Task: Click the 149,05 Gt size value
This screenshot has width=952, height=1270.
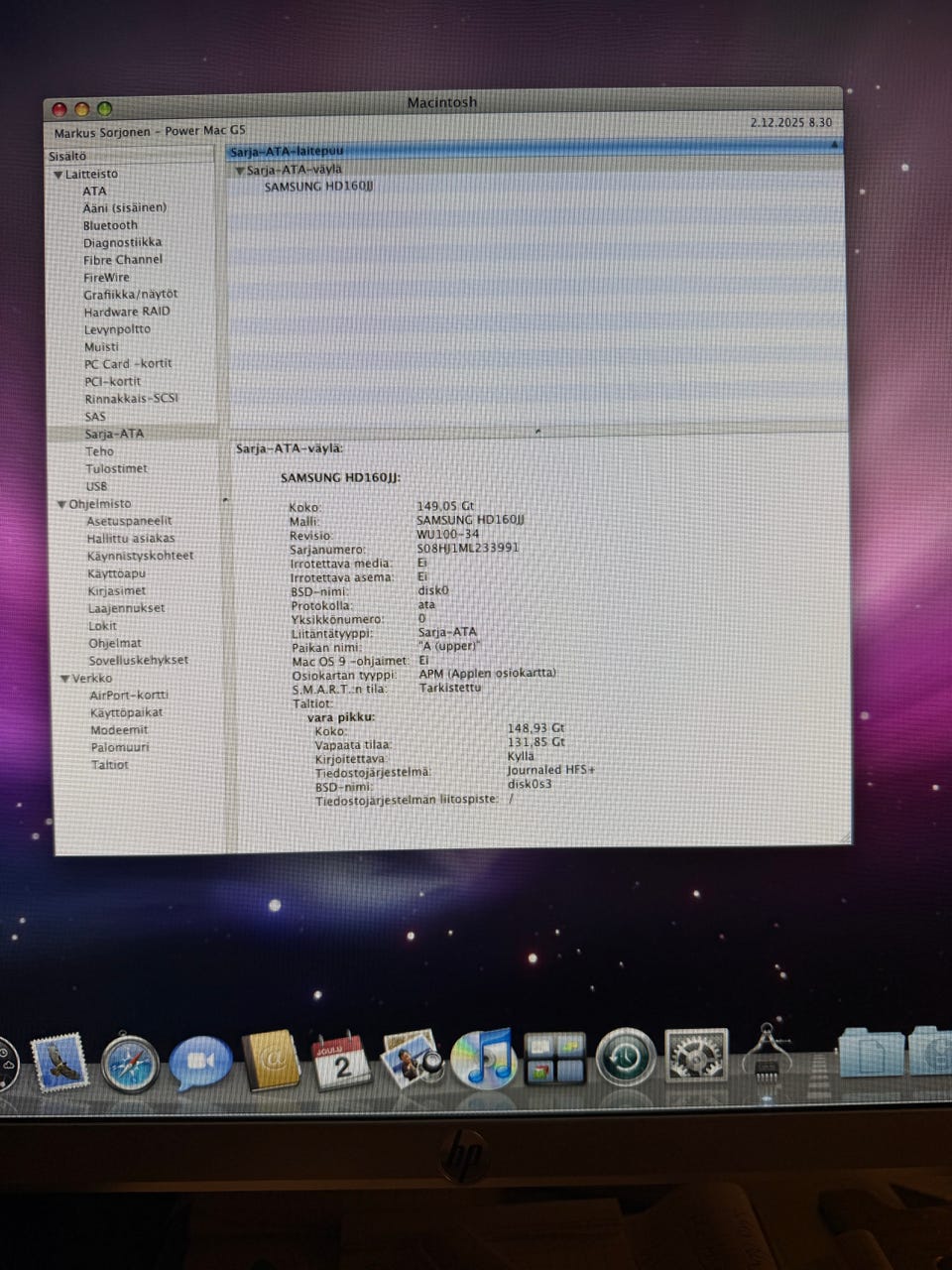Action: point(445,506)
